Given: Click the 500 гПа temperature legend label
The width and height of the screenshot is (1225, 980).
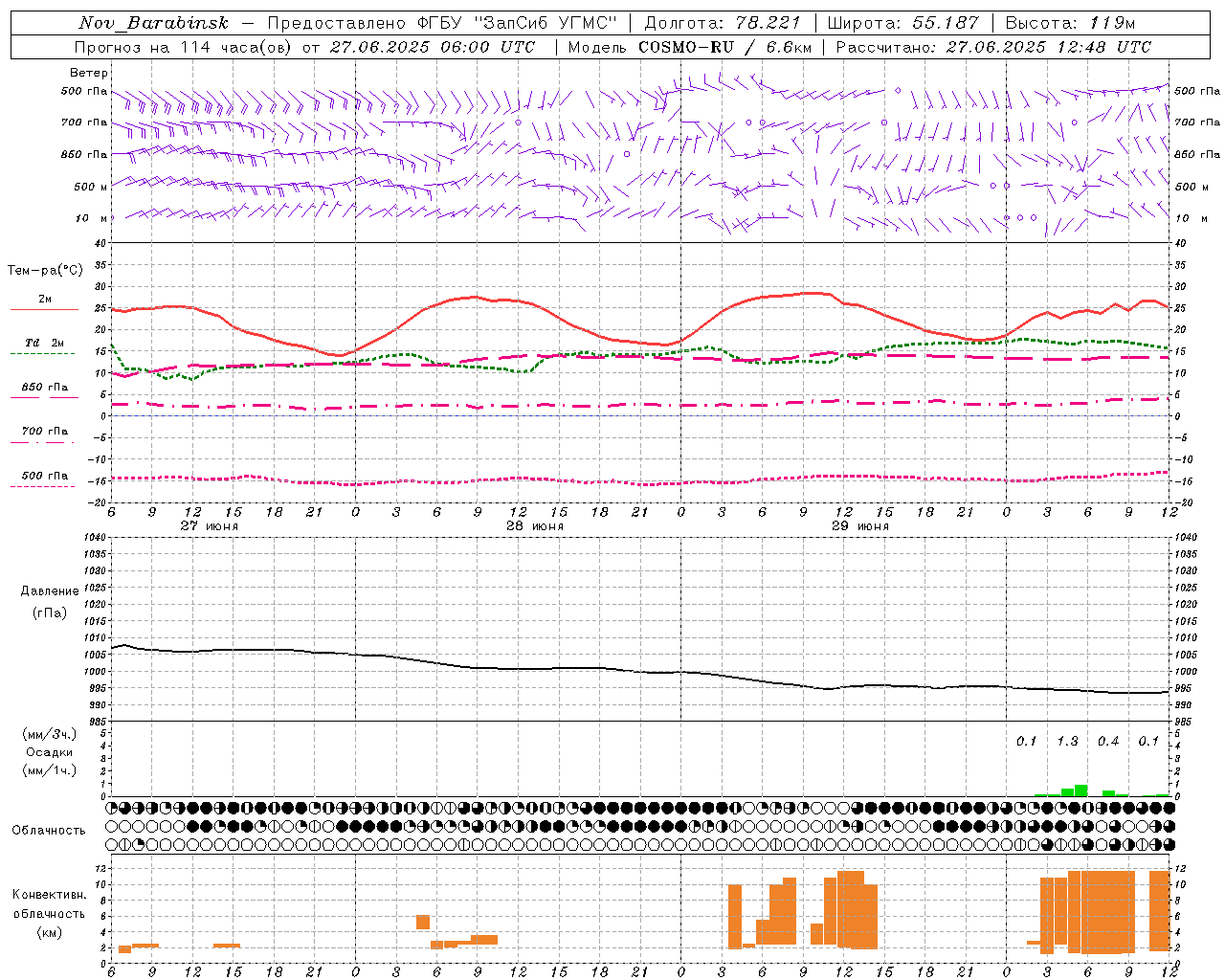Looking at the screenshot, I should [x=45, y=476].
